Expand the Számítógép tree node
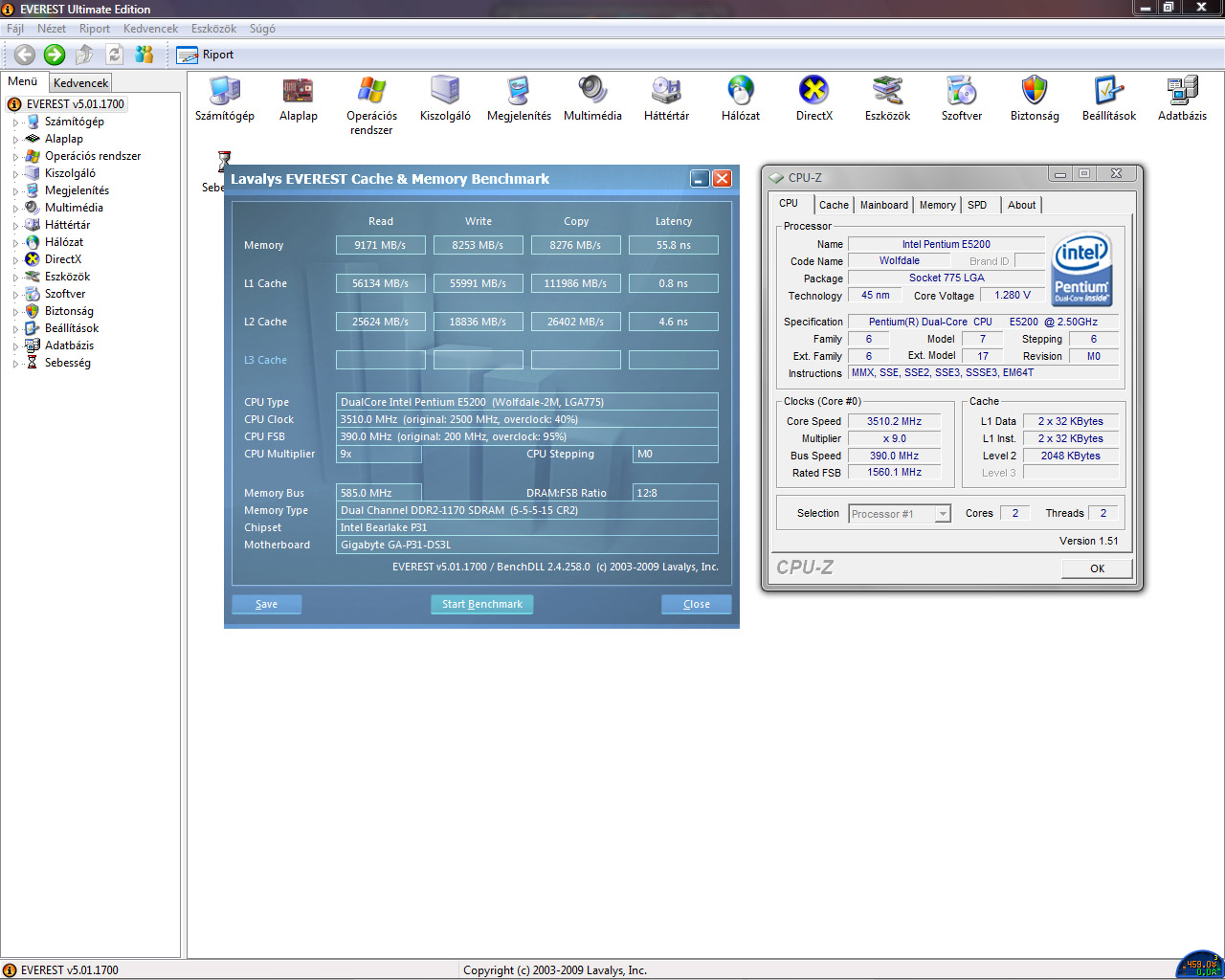Screen dimensions: 1225x980 (15, 122)
